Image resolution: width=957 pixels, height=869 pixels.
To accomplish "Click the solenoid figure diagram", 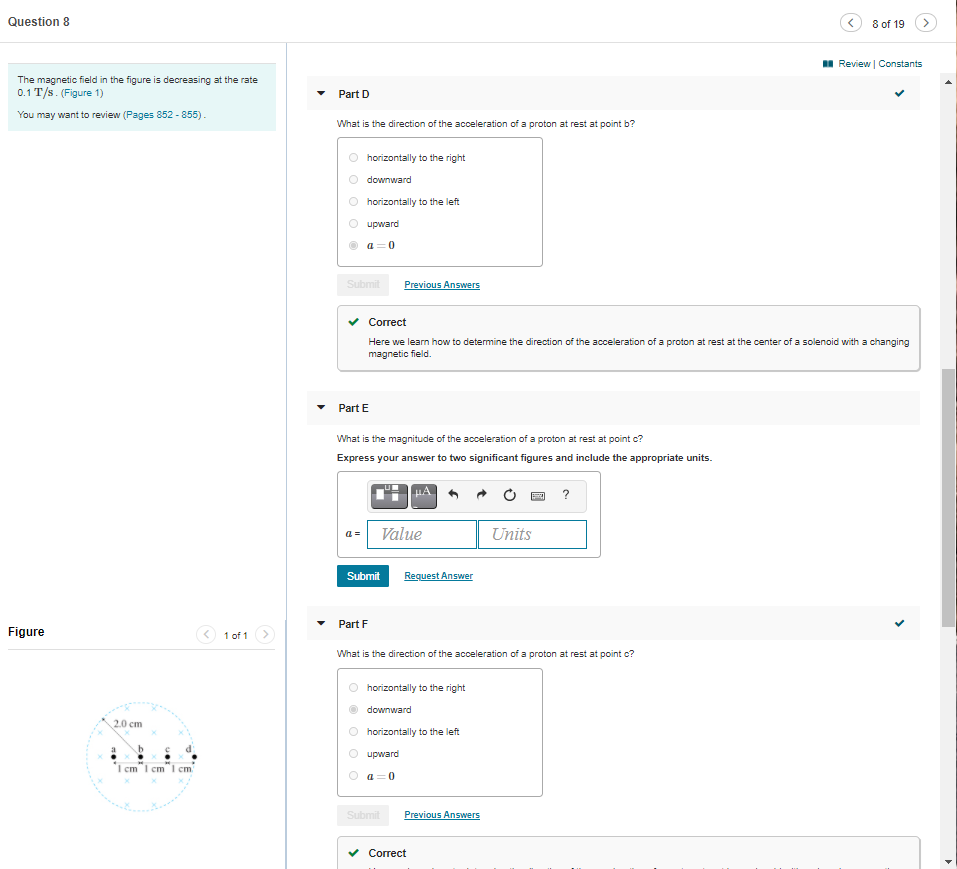I will tap(141, 757).
